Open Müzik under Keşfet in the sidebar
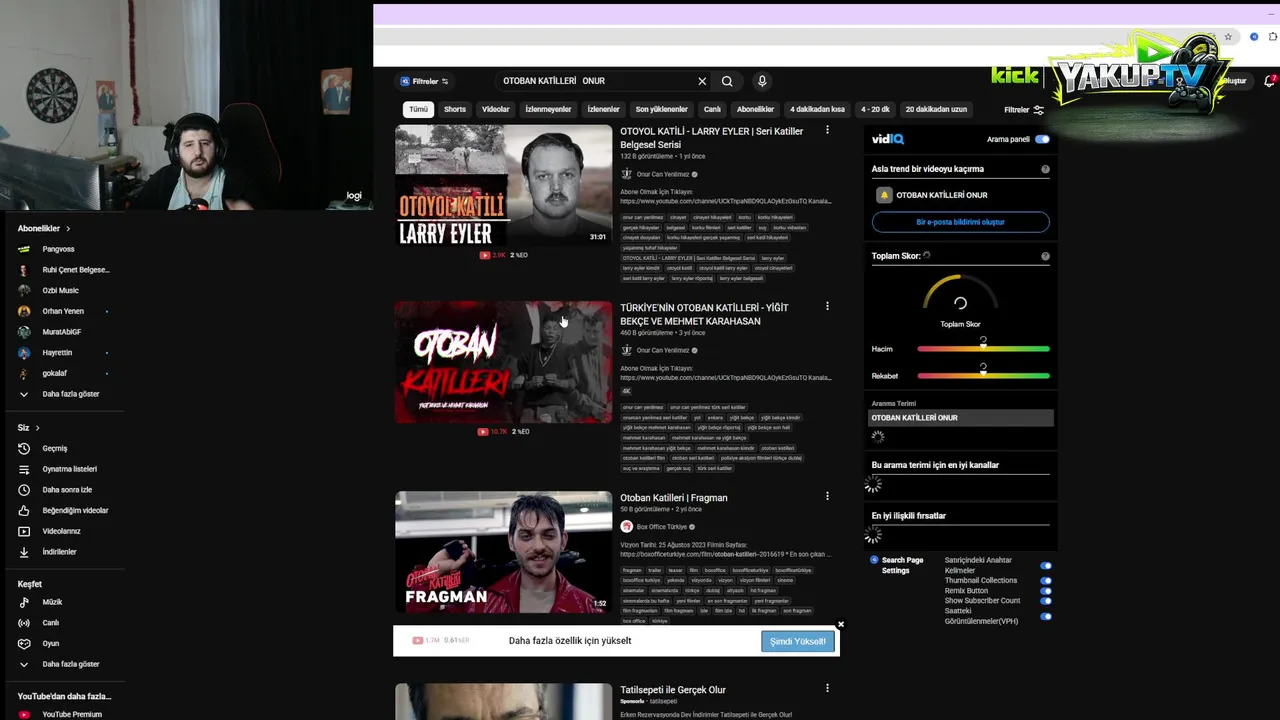Image resolution: width=1280 pixels, height=720 pixels. click(52, 602)
